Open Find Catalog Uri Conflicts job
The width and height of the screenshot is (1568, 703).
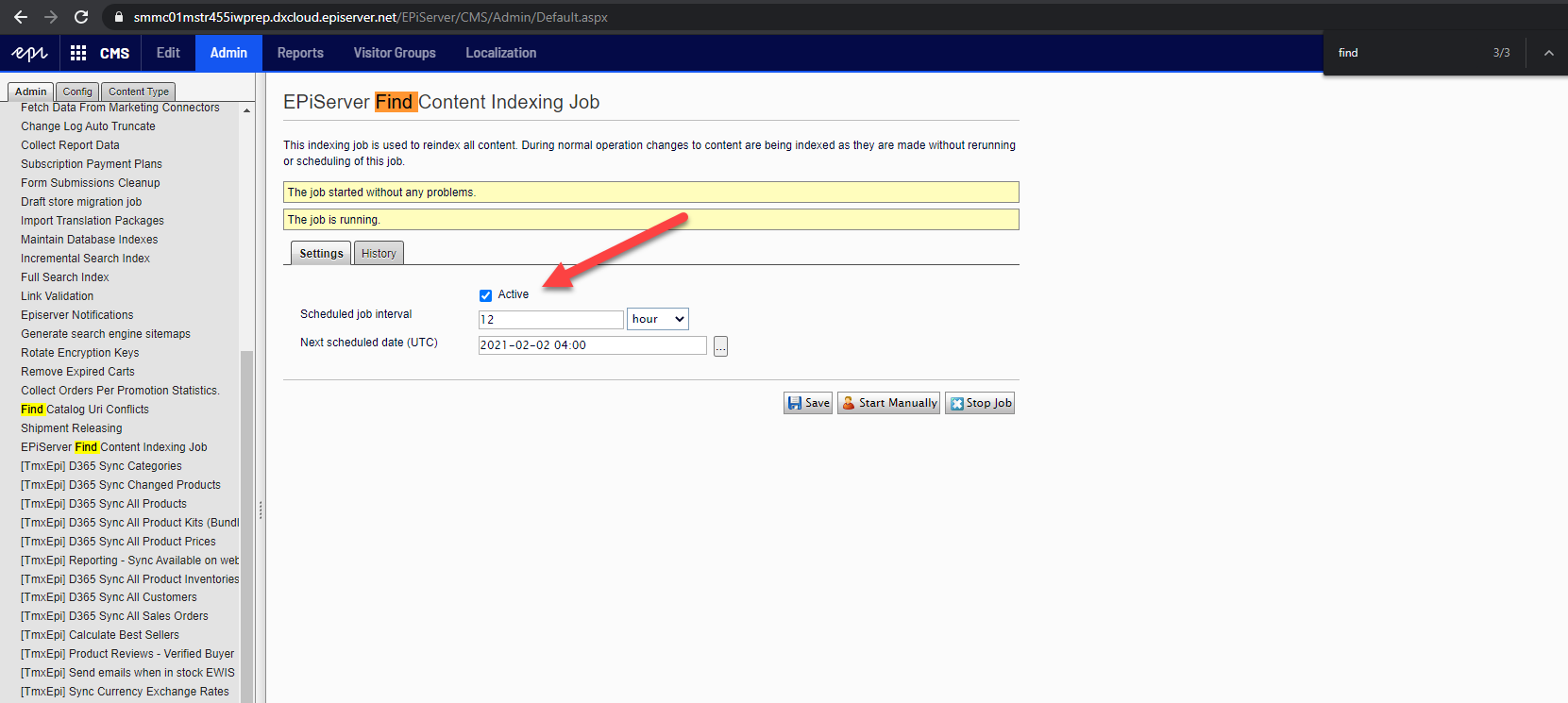pos(85,410)
